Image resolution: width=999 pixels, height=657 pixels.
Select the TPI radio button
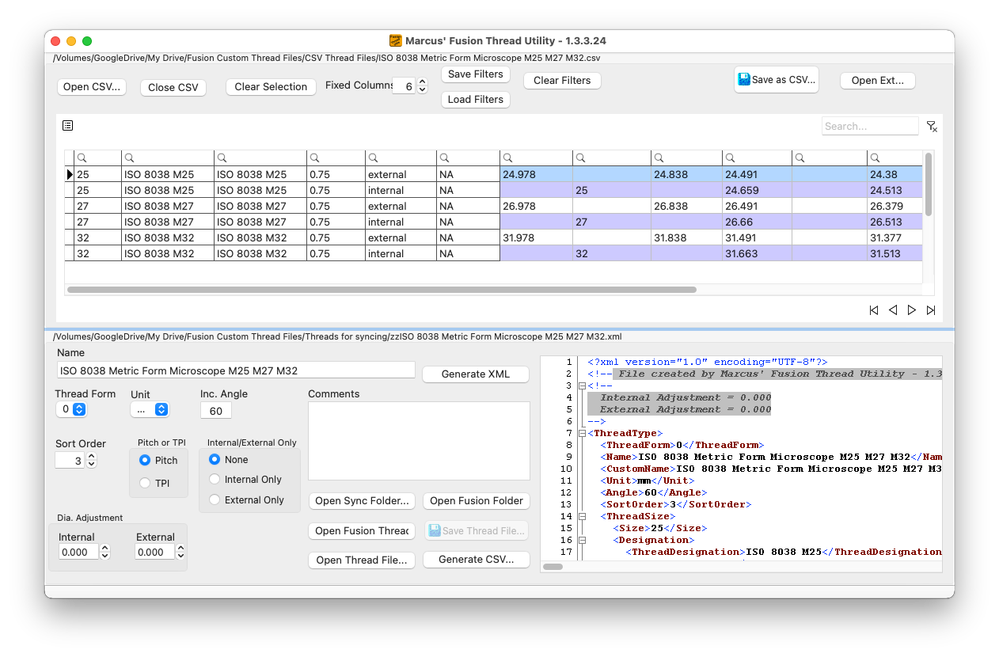click(x=145, y=483)
